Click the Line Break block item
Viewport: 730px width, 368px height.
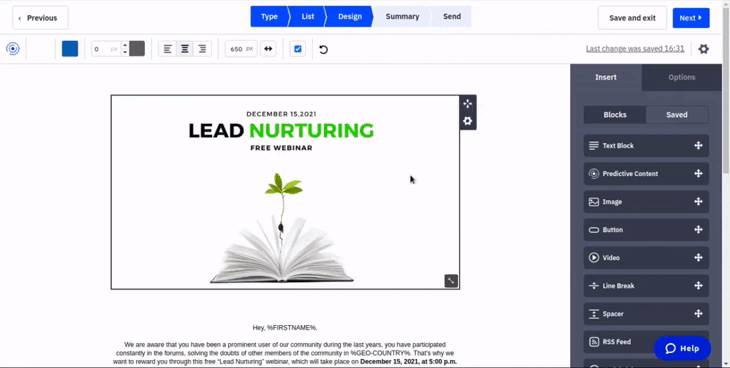(x=646, y=286)
